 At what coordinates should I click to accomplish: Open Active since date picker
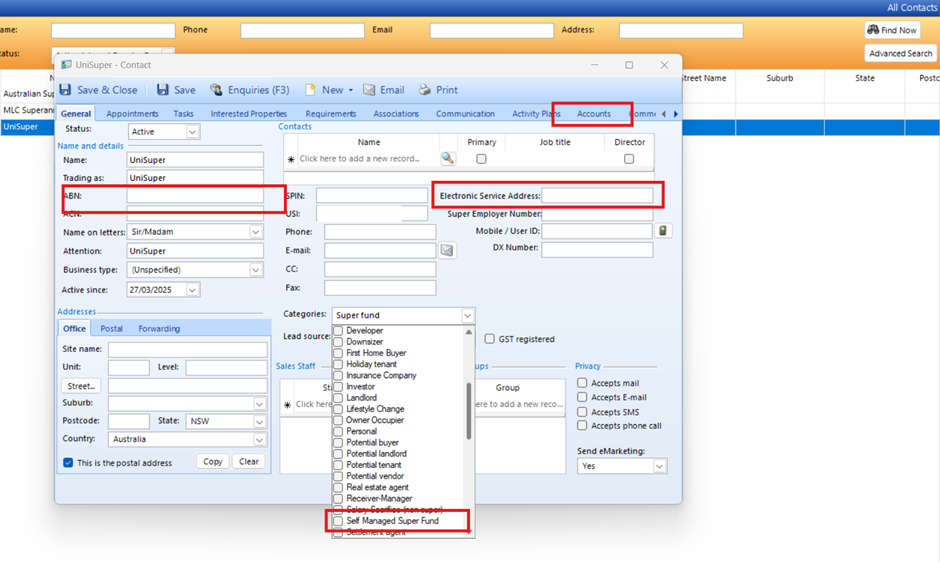[x=192, y=290]
